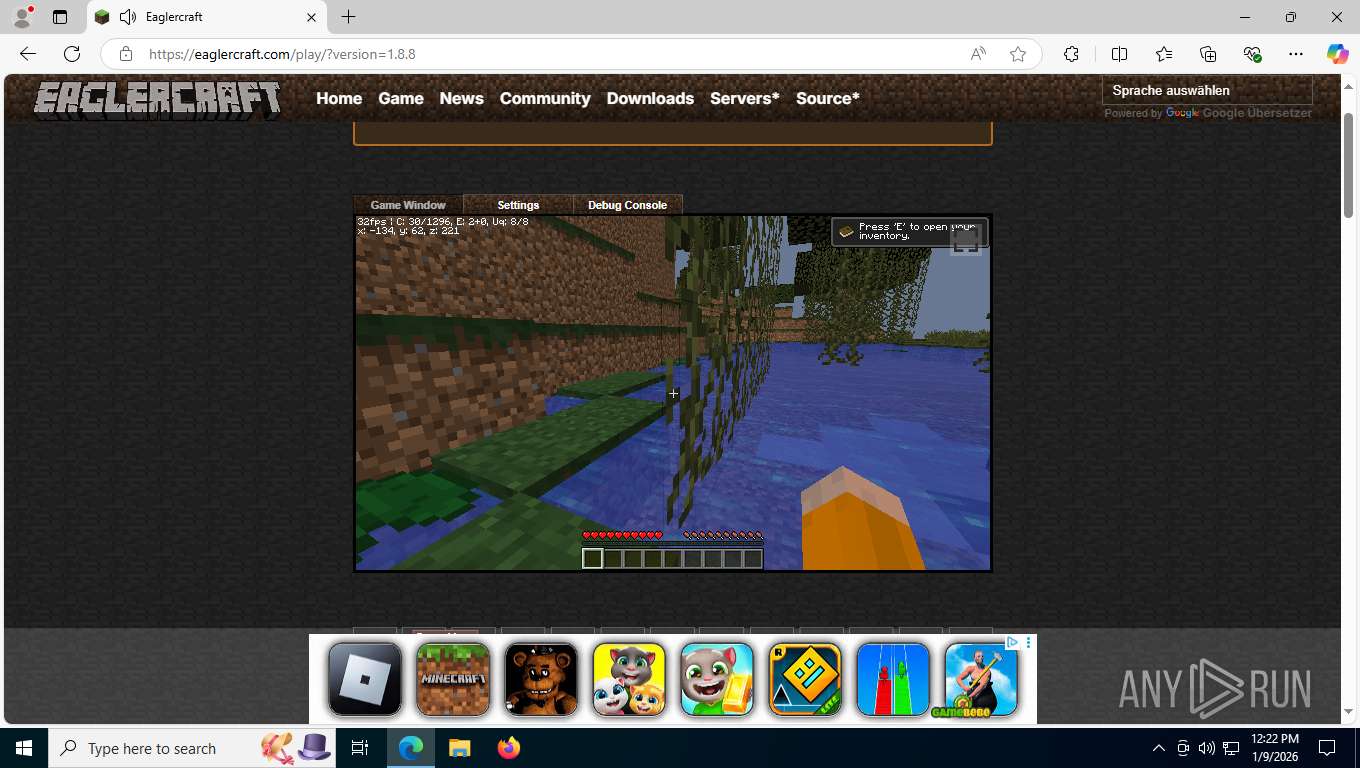Launch the Copilot sidebar
This screenshot has width=1360, height=768.
pos(1338,54)
